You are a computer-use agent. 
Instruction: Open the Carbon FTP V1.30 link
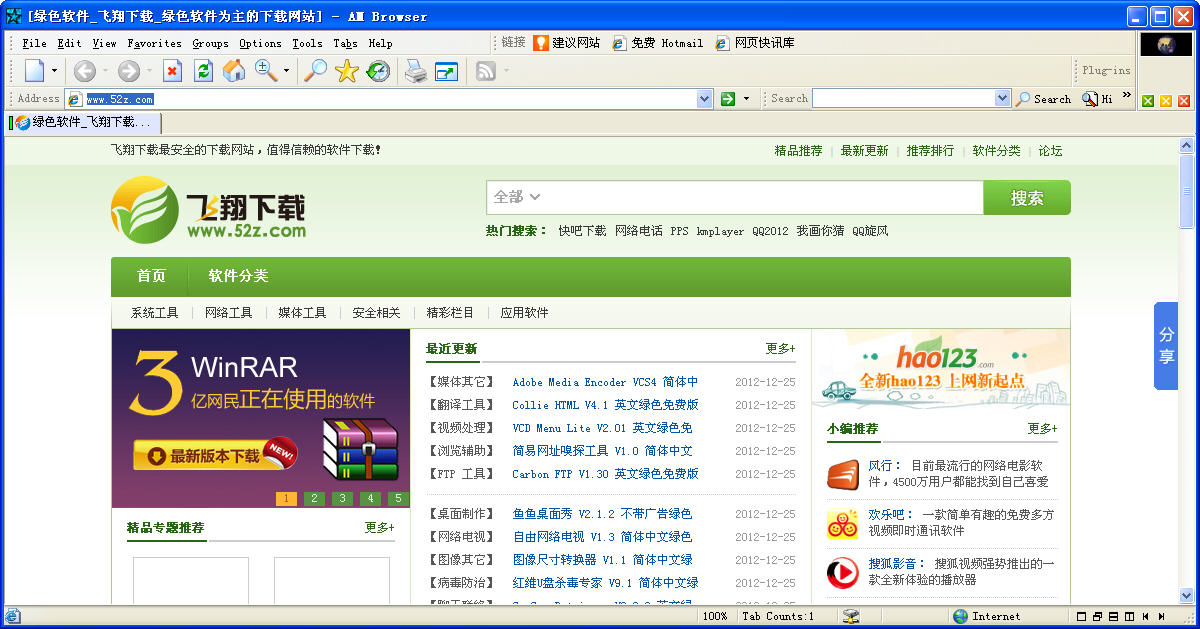point(605,474)
